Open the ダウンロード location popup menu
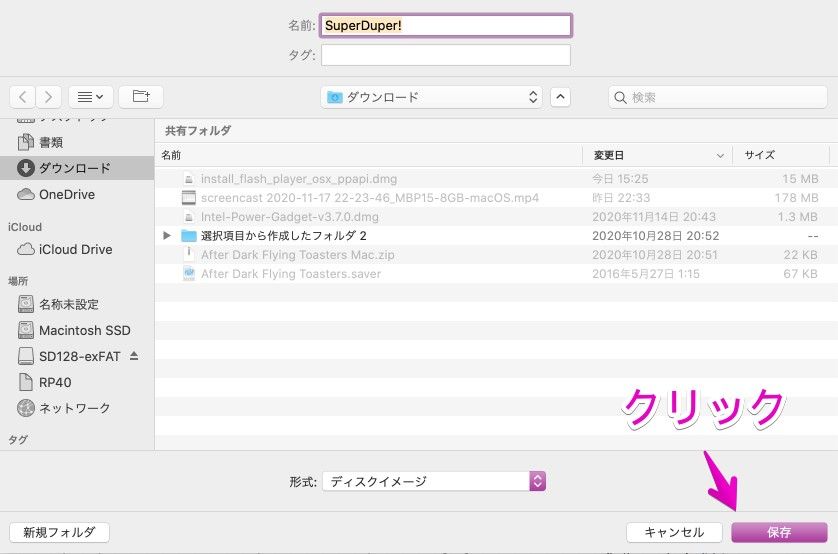Image resolution: width=838 pixels, height=554 pixels. tap(432, 97)
